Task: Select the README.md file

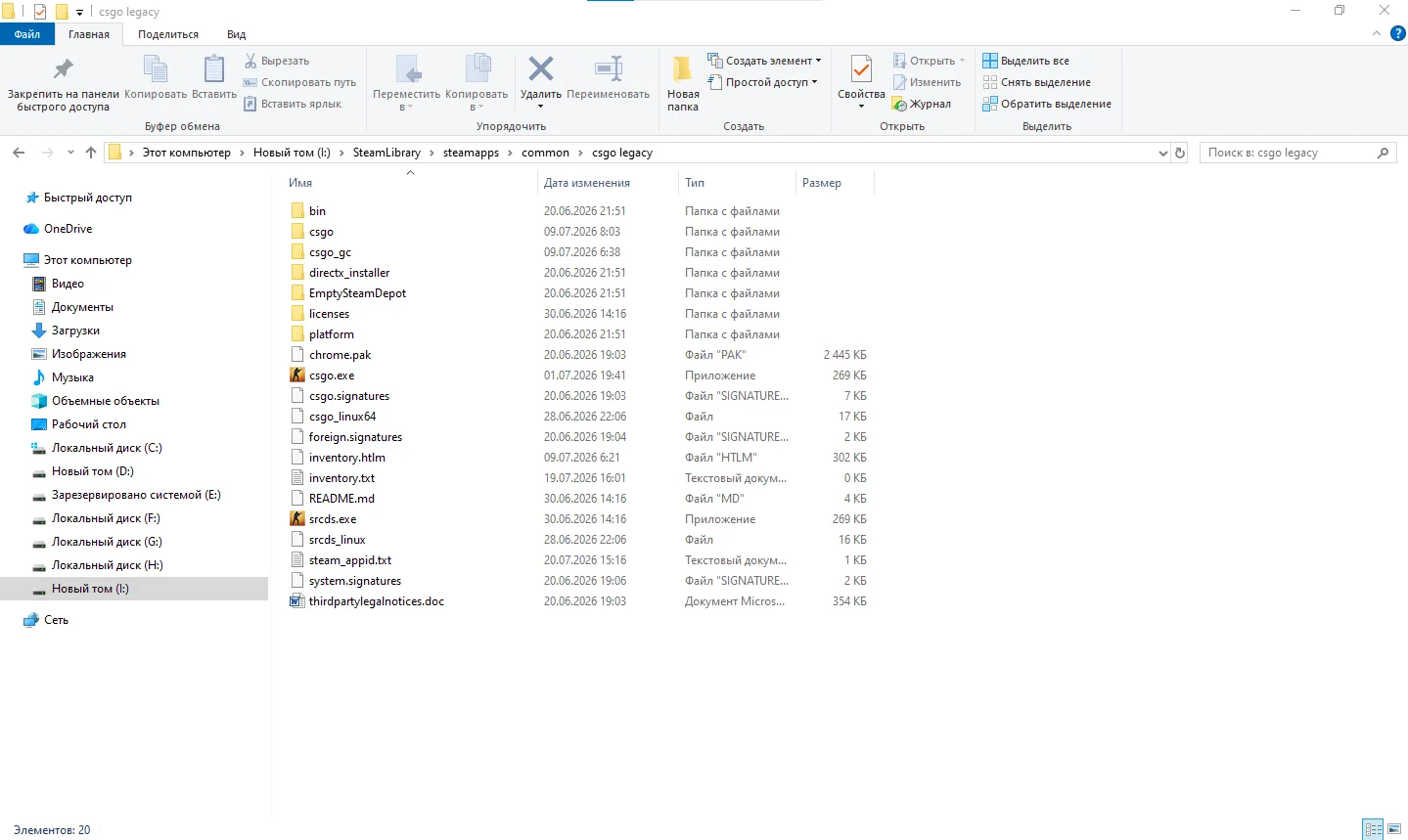Action: point(341,499)
